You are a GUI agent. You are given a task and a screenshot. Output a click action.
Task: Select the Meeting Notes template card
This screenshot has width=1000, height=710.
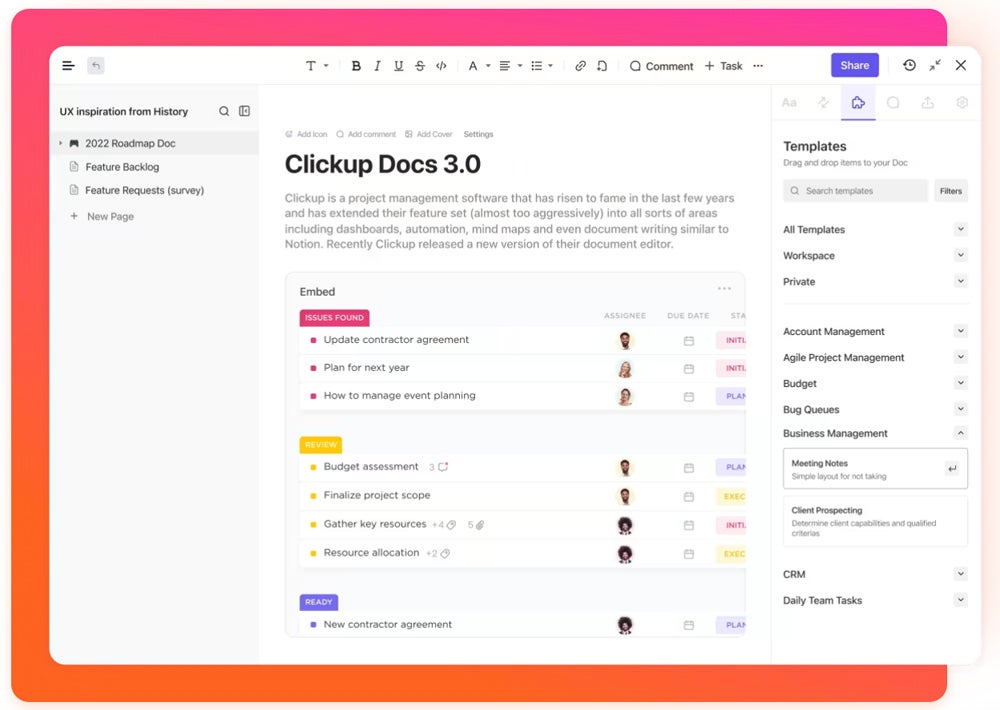[x=875, y=469]
